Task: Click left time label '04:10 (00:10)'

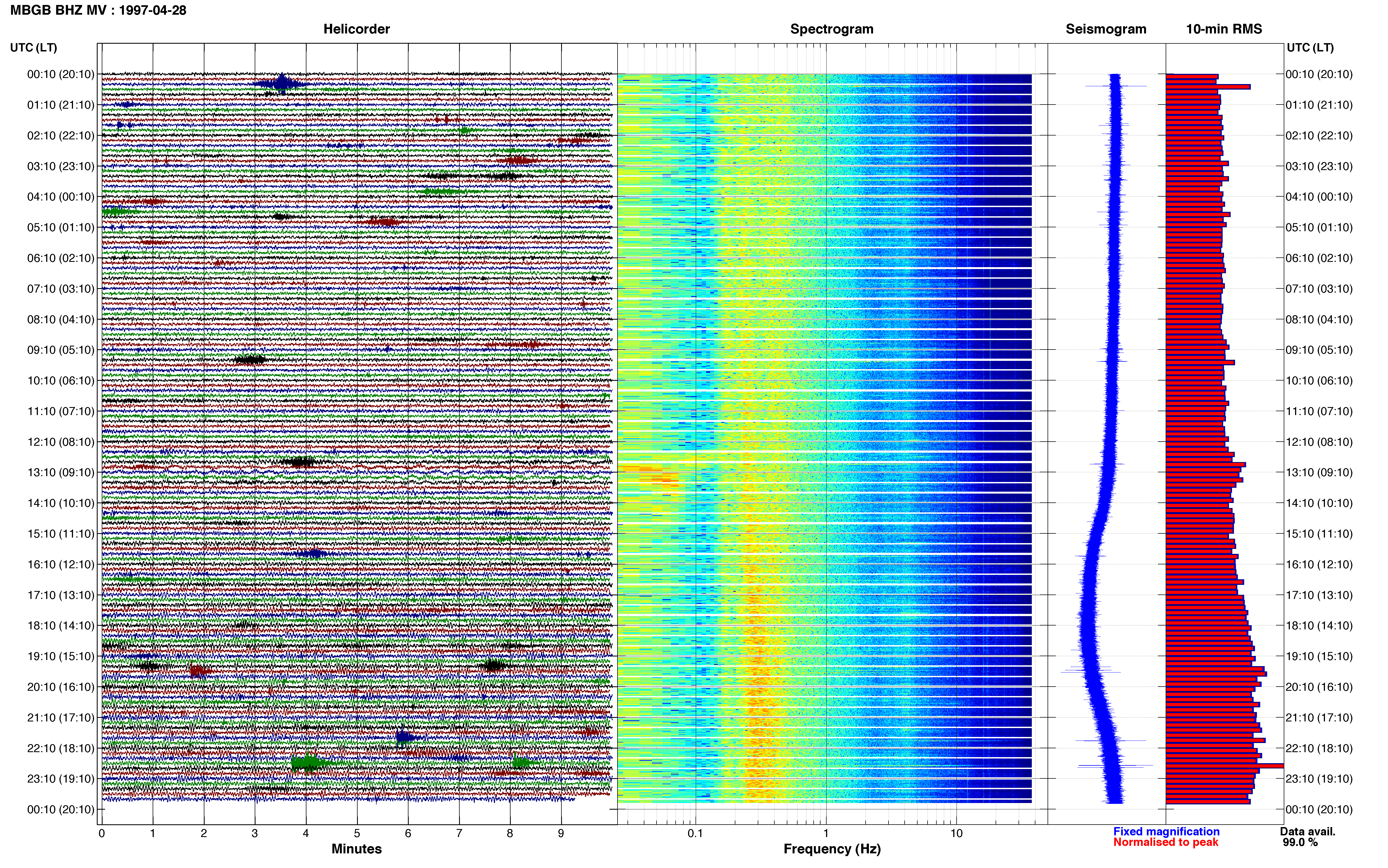Action: (x=61, y=196)
